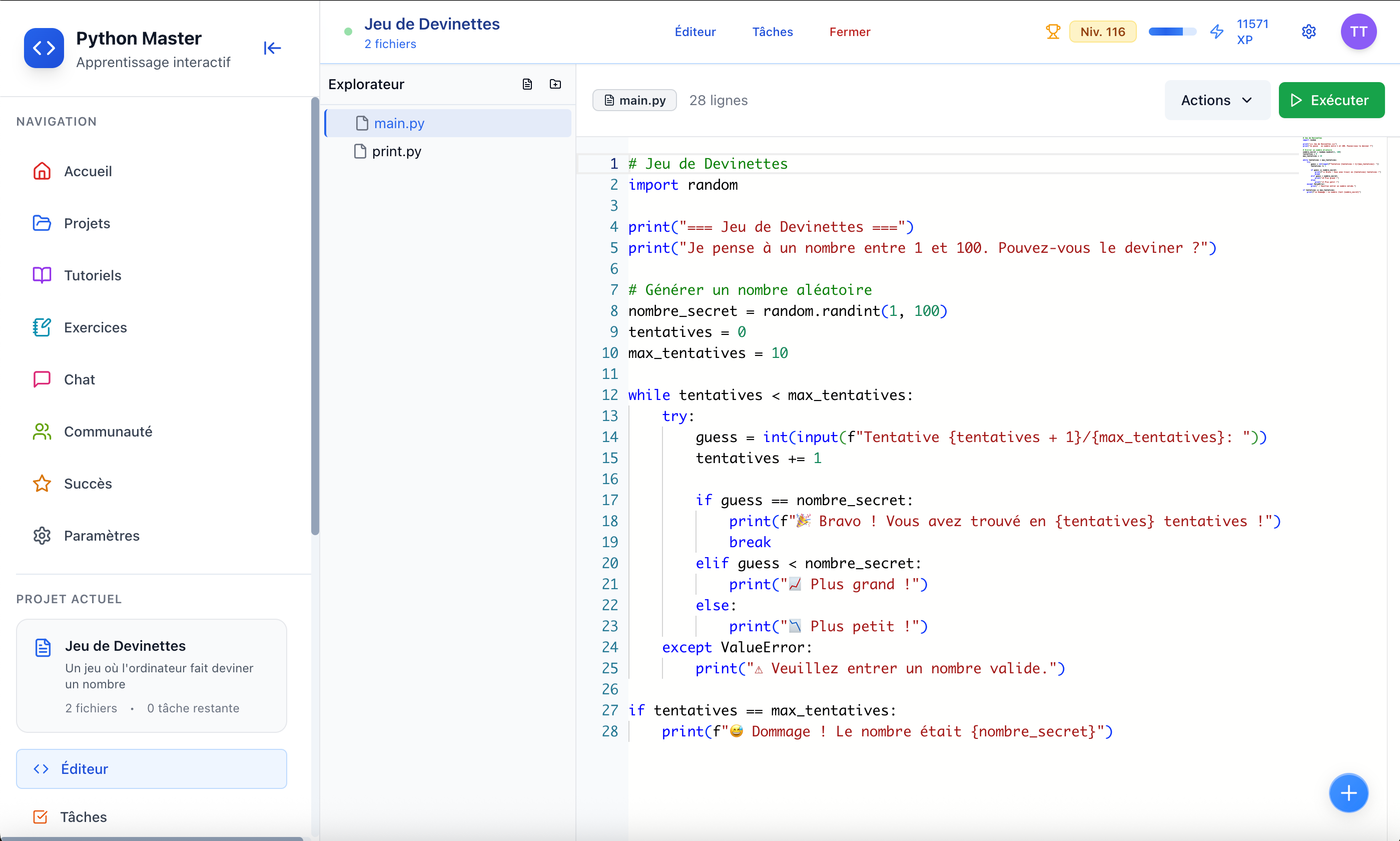Run code with Exécuter button
This screenshot has height=841, width=1400.
(1331, 100)
